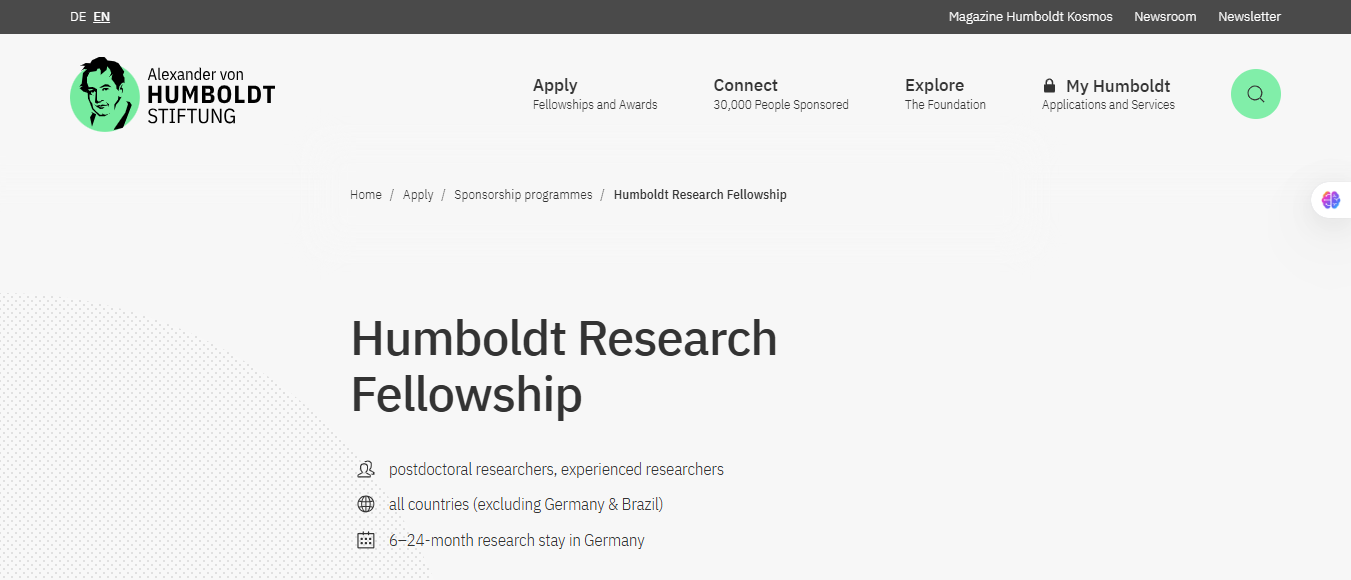Expand the Apply Fellowships and Awards menu
The height and width of the screenshot is (580, 1351).
[594, 94]
